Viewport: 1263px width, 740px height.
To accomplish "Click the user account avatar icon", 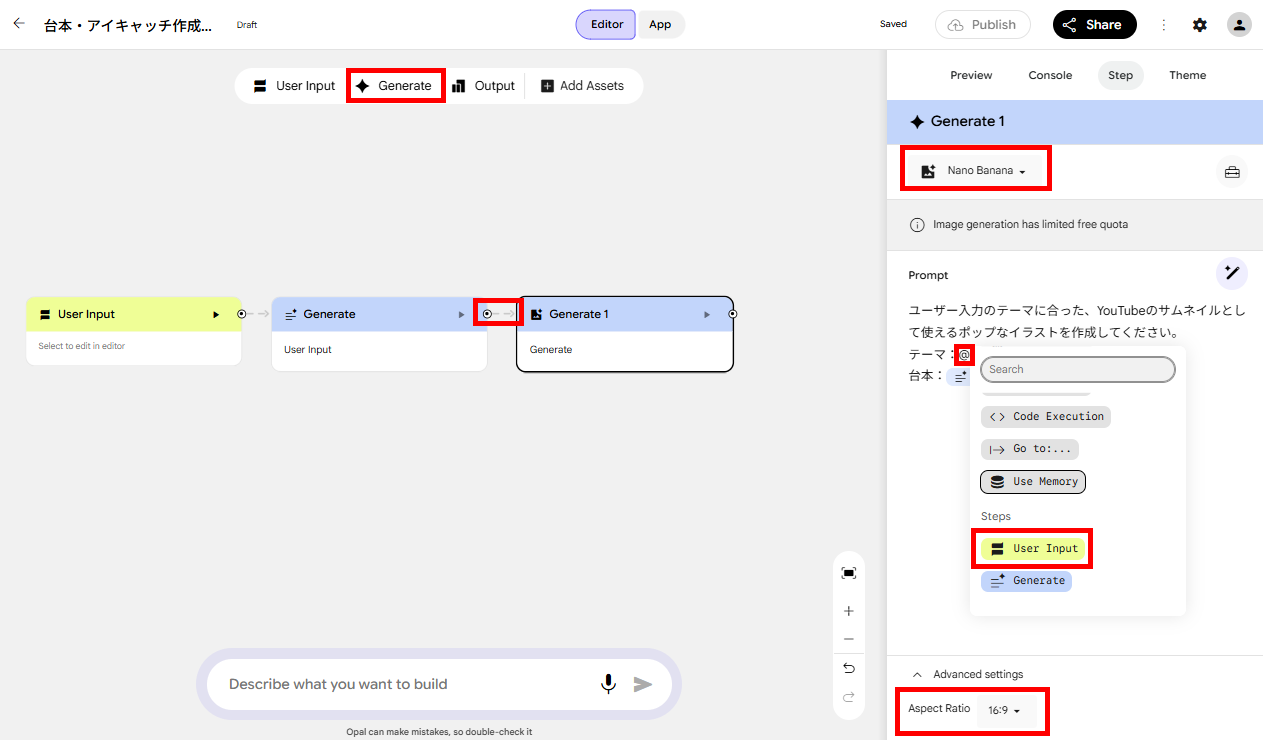I will pyautogui.click(x=1239, y=25).
